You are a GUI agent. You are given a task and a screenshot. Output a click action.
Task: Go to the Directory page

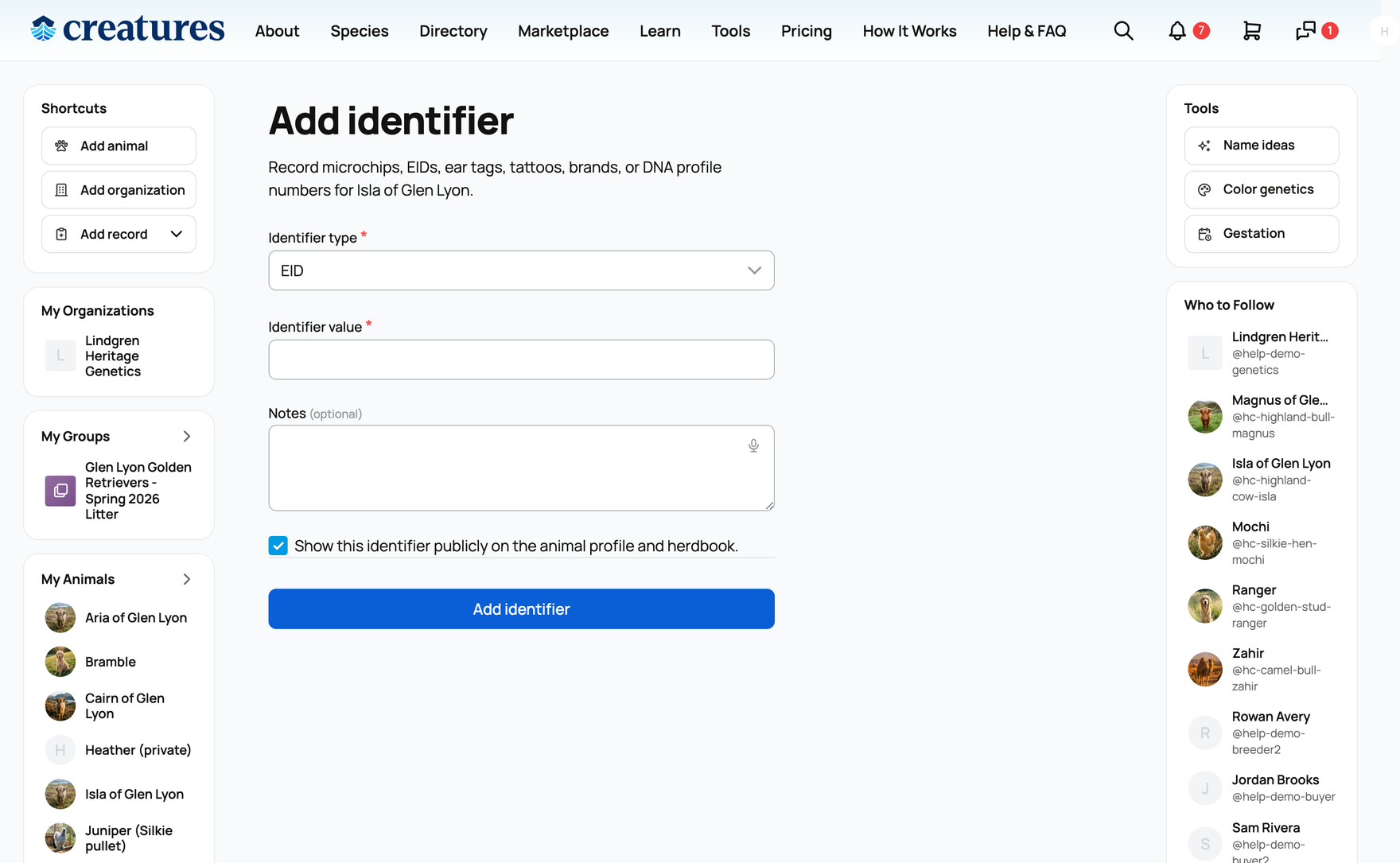(453, 31)
